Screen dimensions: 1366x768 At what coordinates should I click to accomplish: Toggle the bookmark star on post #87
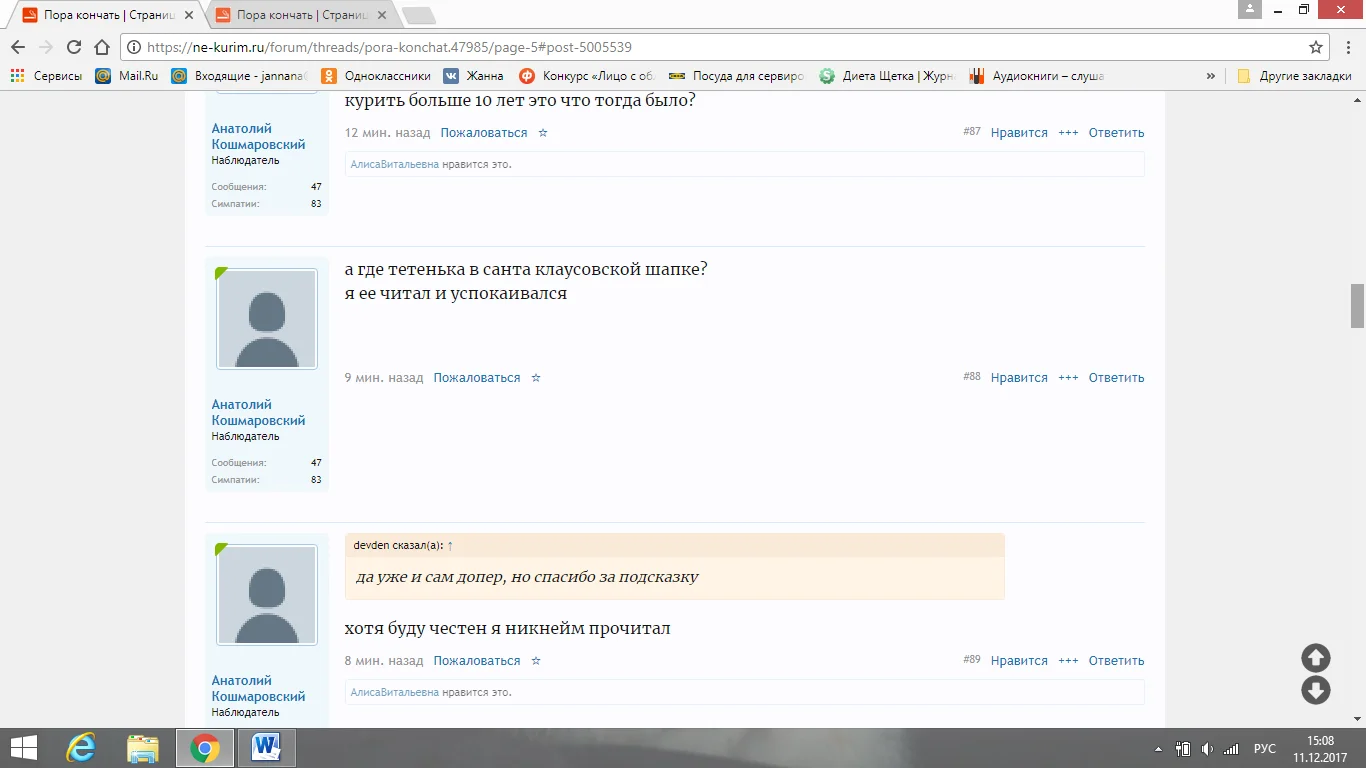click(543, 133)
